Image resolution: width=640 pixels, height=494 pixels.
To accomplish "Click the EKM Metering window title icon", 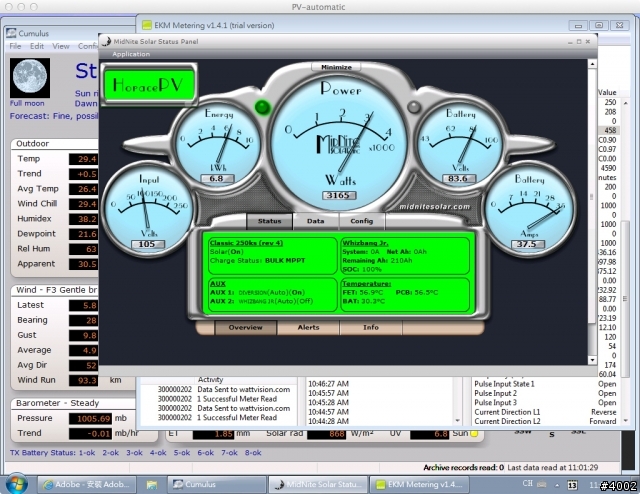I will pyautogui.click(x=147, y=25).
